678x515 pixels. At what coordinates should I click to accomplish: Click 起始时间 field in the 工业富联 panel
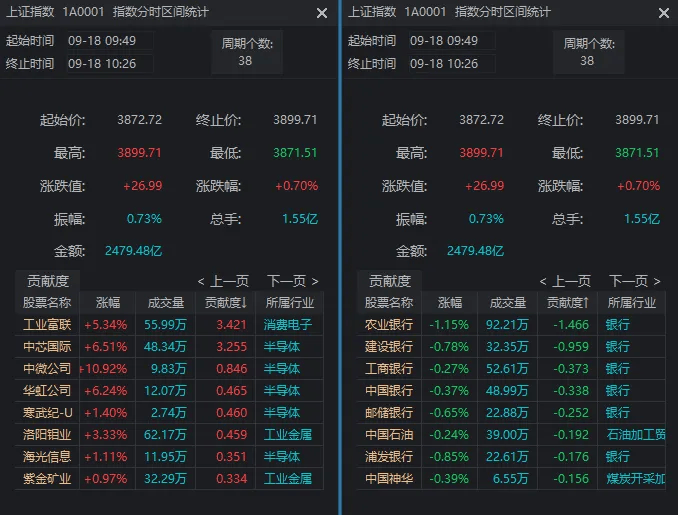109,41
